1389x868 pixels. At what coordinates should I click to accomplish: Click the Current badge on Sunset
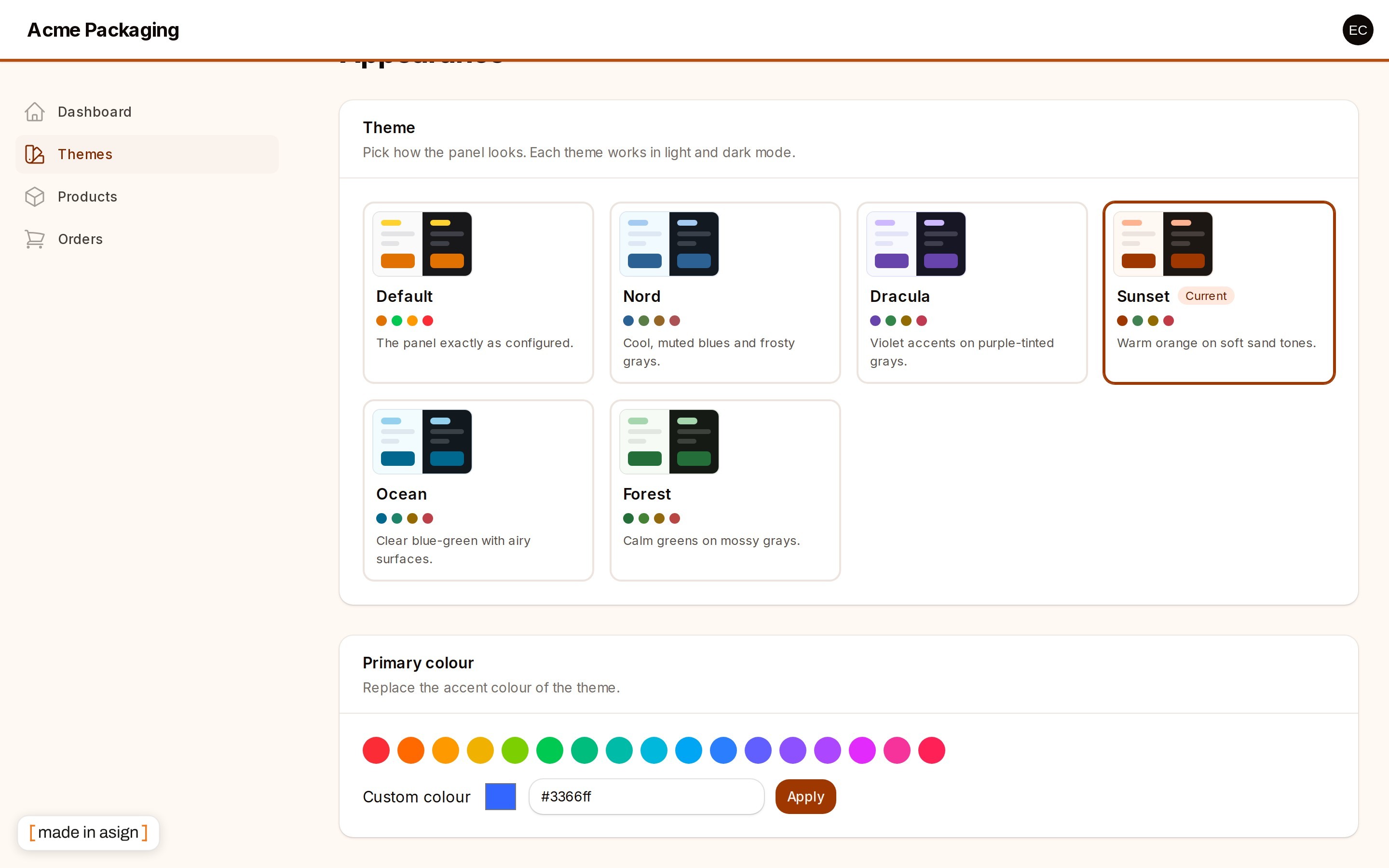point(1206,296)
